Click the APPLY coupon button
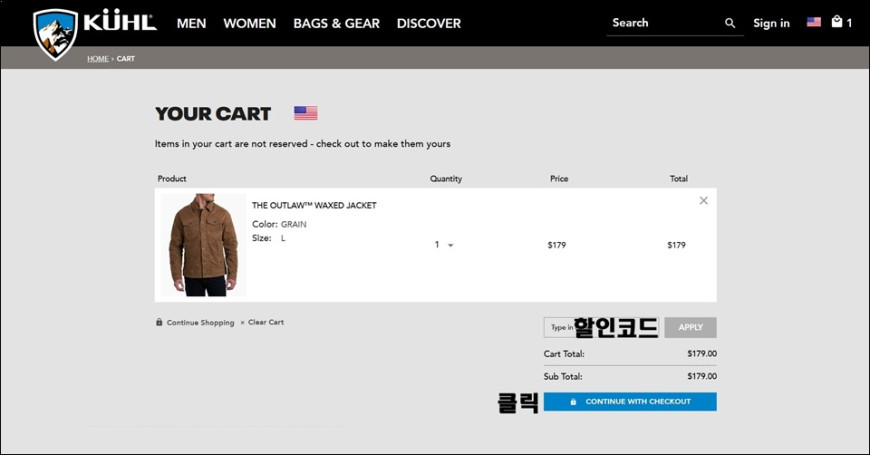This screenshot has width=870, height=455. [x=691, y=327]
